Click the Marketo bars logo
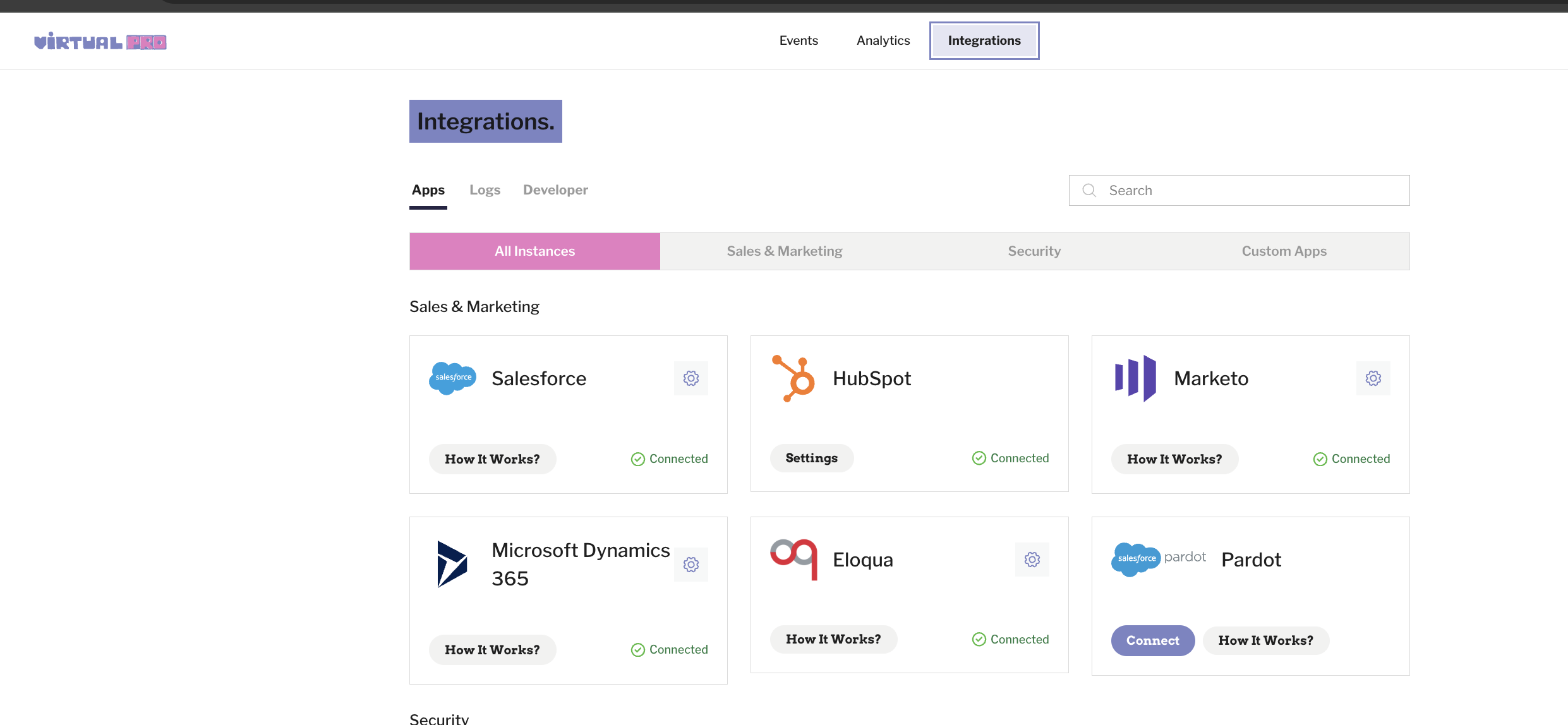This screenshot has width=1568, height=725. pyautogui.click(x=1135, y=378)
